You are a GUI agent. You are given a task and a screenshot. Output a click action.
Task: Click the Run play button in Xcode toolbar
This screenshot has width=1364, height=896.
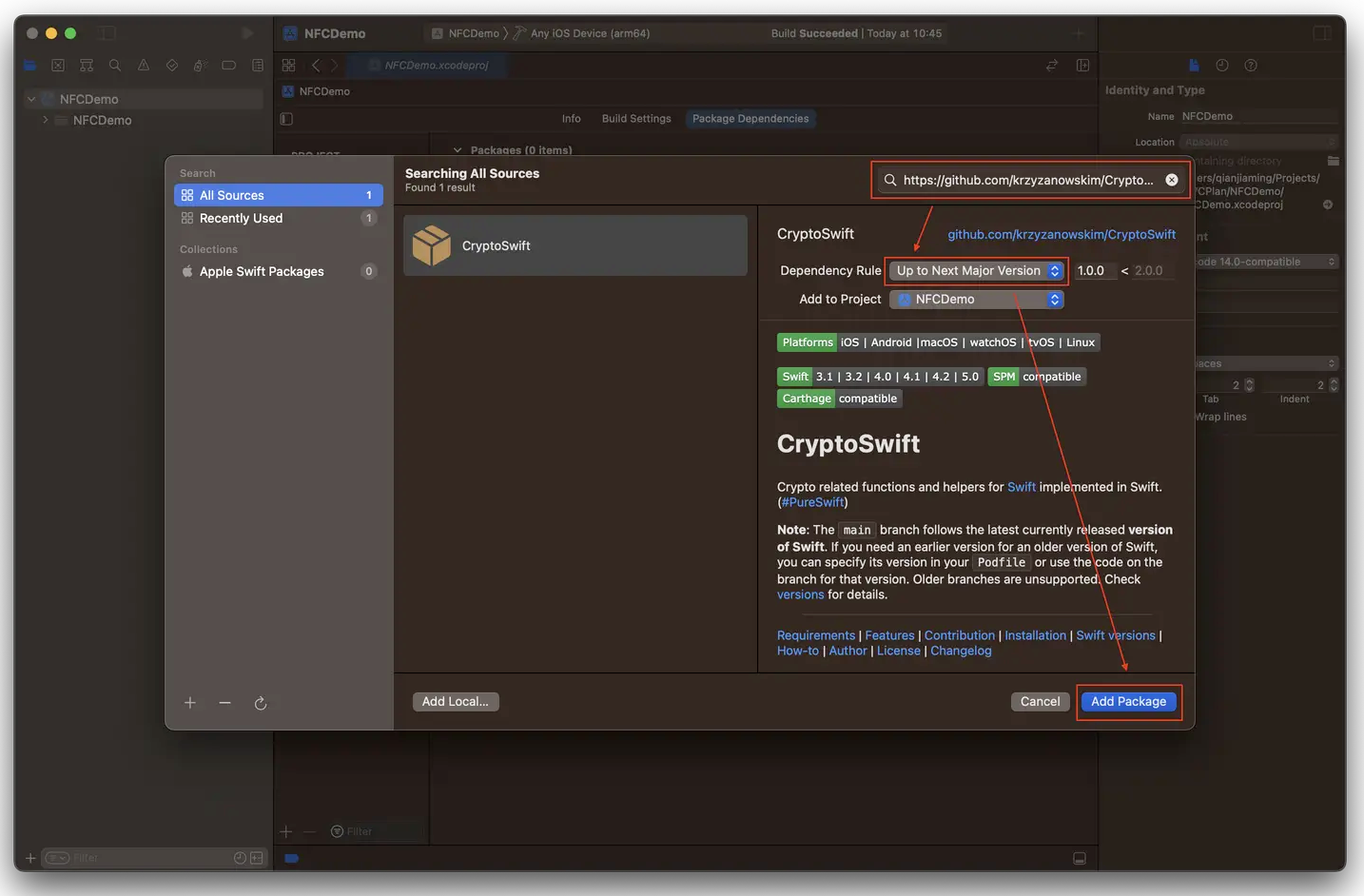click(x=247, y=33)
